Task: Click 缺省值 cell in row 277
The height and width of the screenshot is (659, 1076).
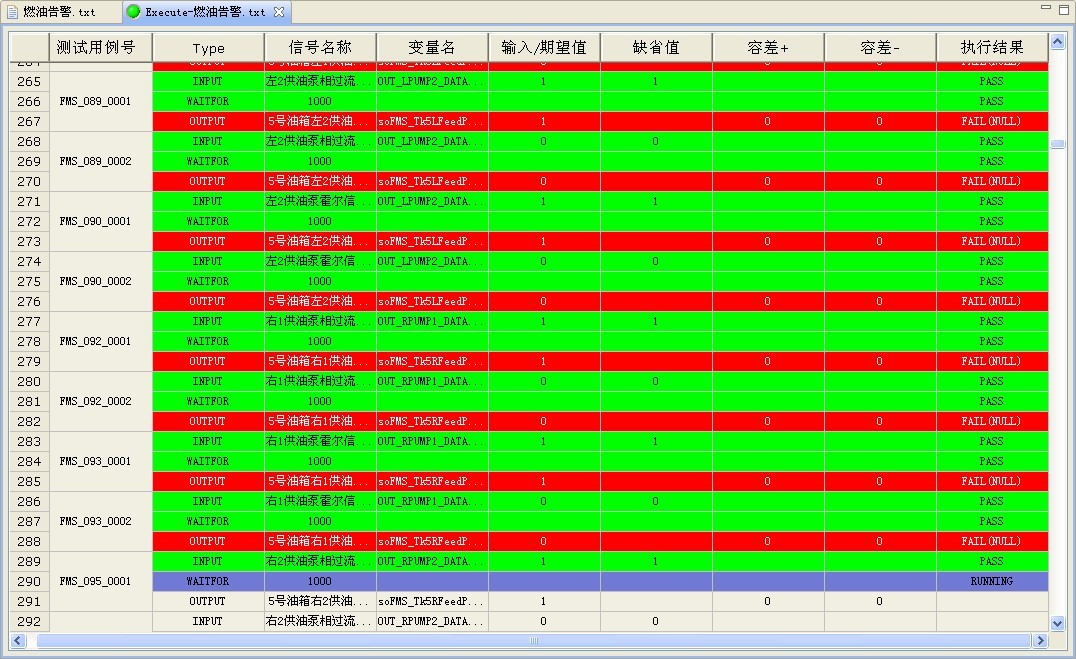Action: [655, 321]
